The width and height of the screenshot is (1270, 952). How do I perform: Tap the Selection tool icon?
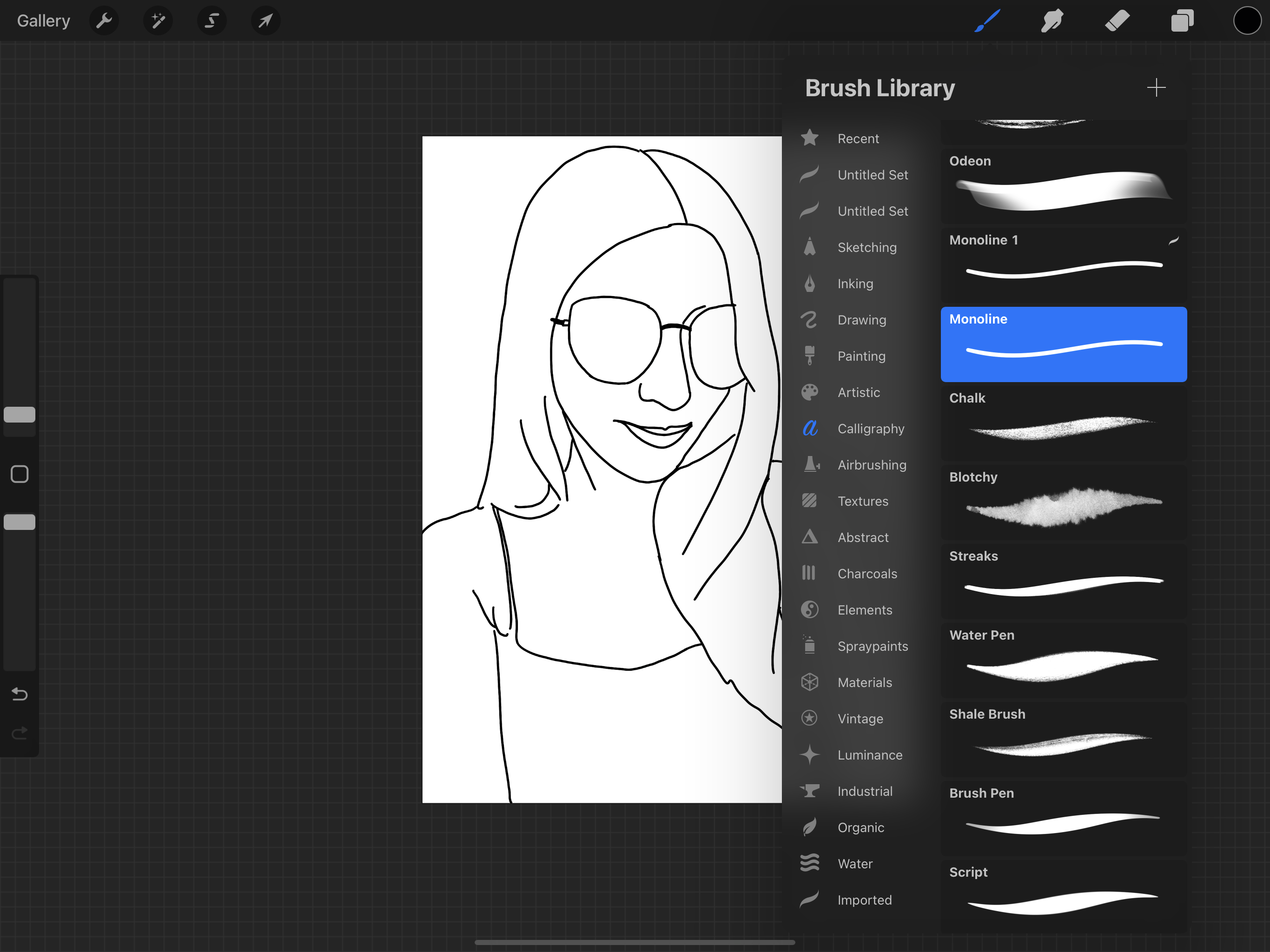pyautogui.click(x=212, y=21)
